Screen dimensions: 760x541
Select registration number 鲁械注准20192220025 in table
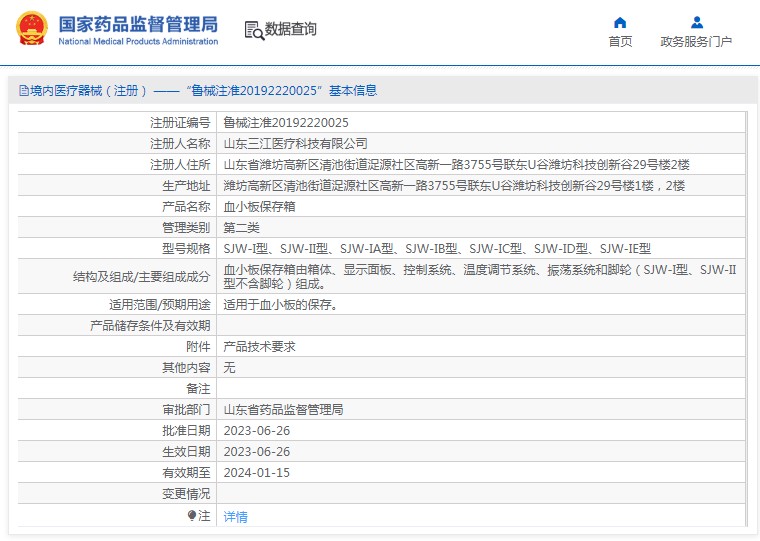[x=286, y=123]
